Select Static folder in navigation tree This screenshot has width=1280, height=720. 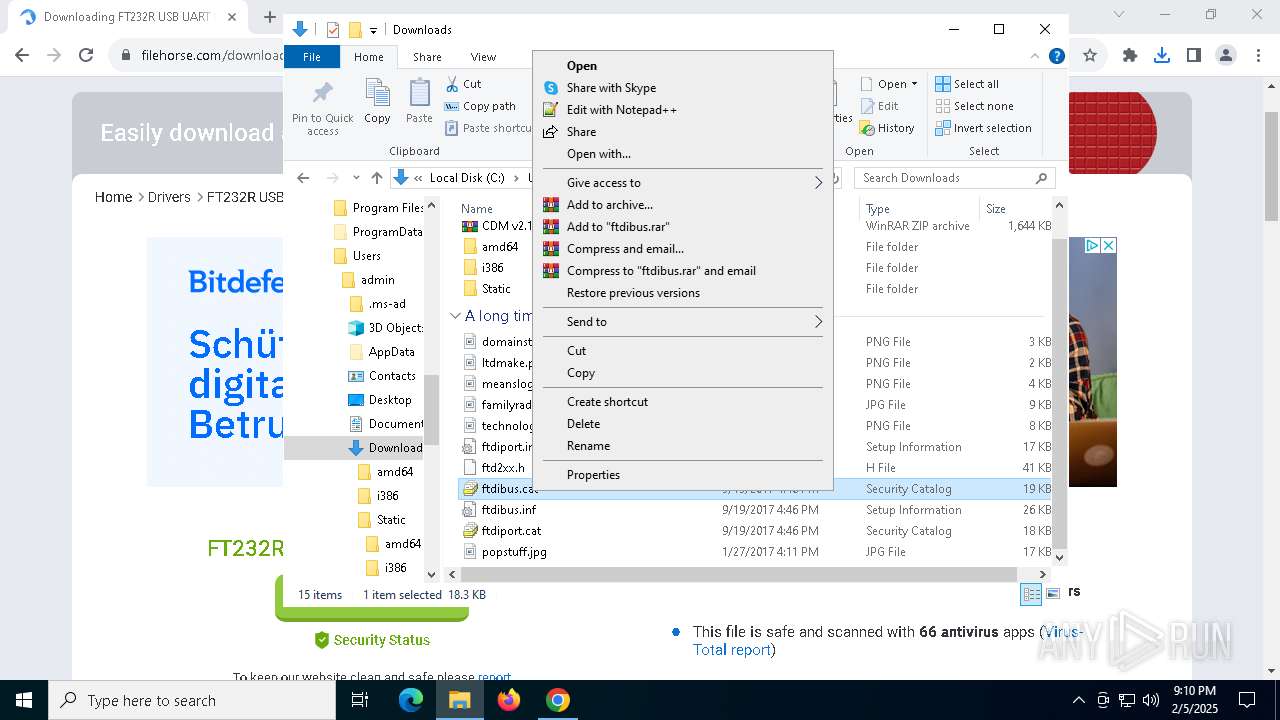(x=381, y=520)
